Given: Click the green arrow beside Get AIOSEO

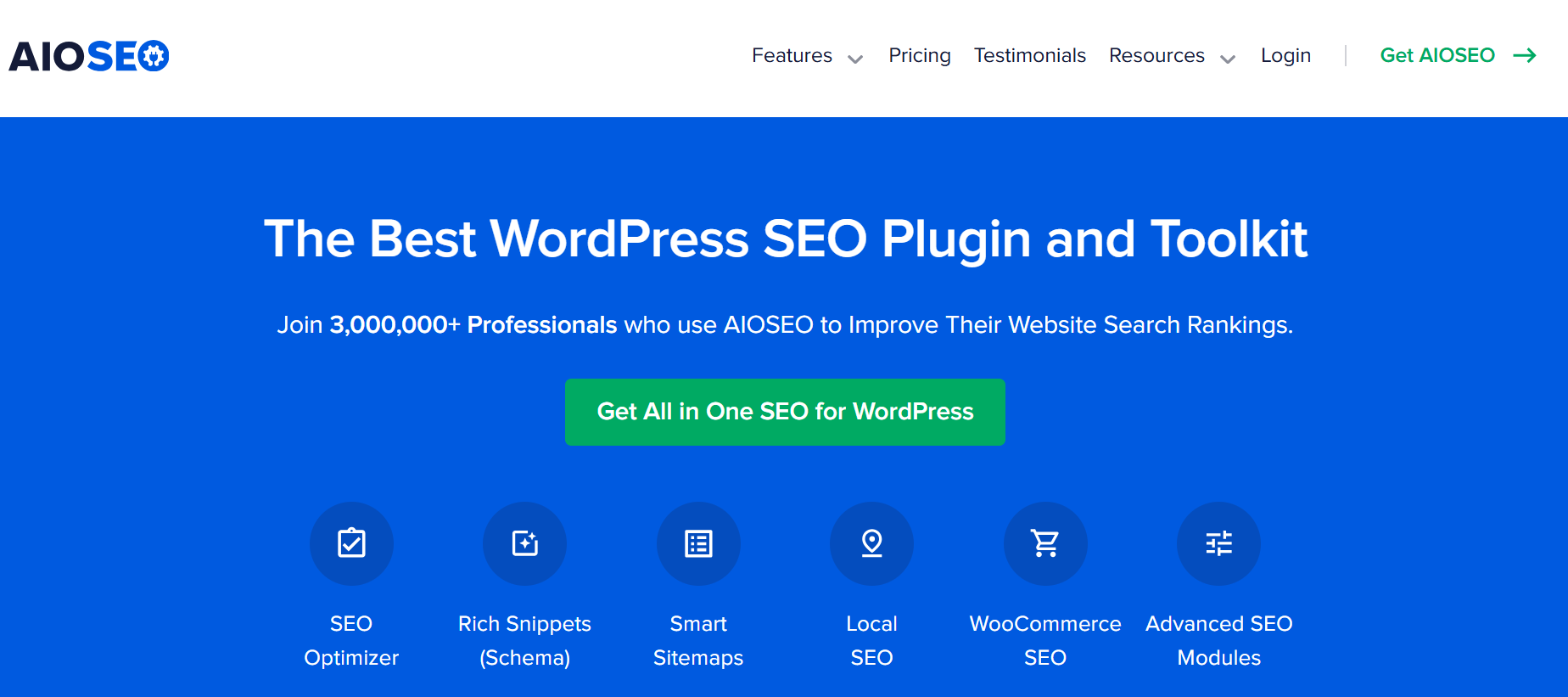Looking at the screenshot, I should pos(1525,55).
